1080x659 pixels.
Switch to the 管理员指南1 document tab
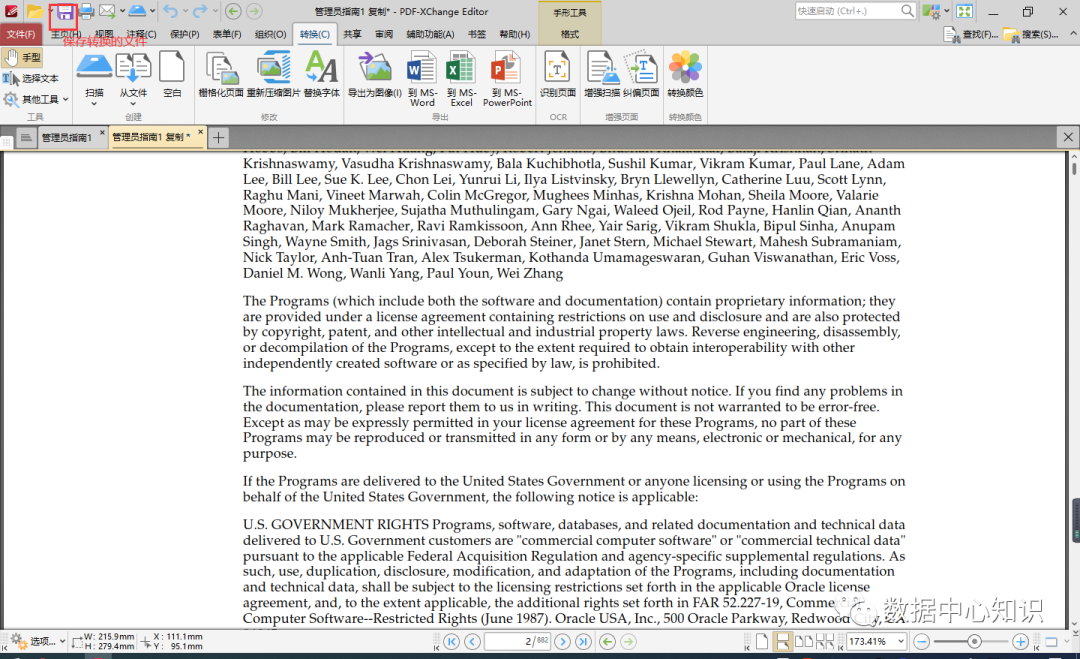click(66, 138)
